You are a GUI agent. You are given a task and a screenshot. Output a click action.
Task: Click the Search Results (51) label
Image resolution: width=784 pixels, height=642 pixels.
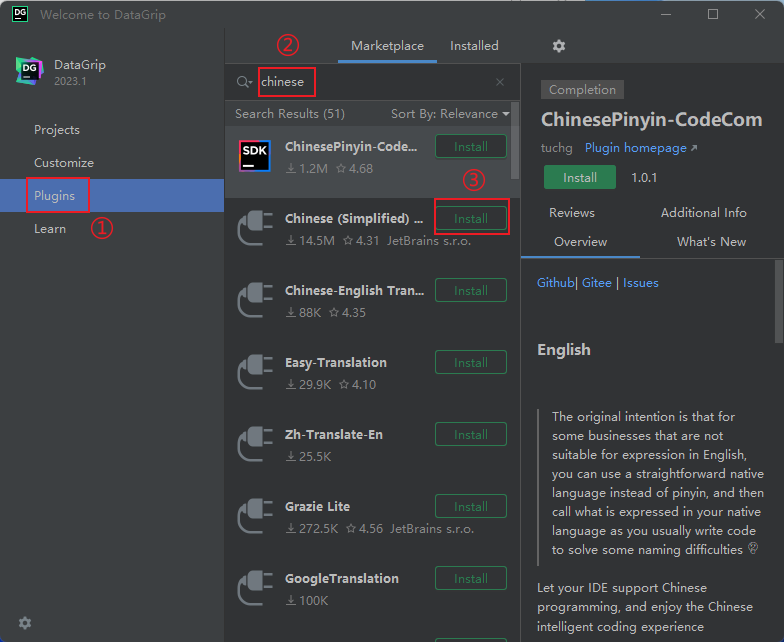point(290,114)
